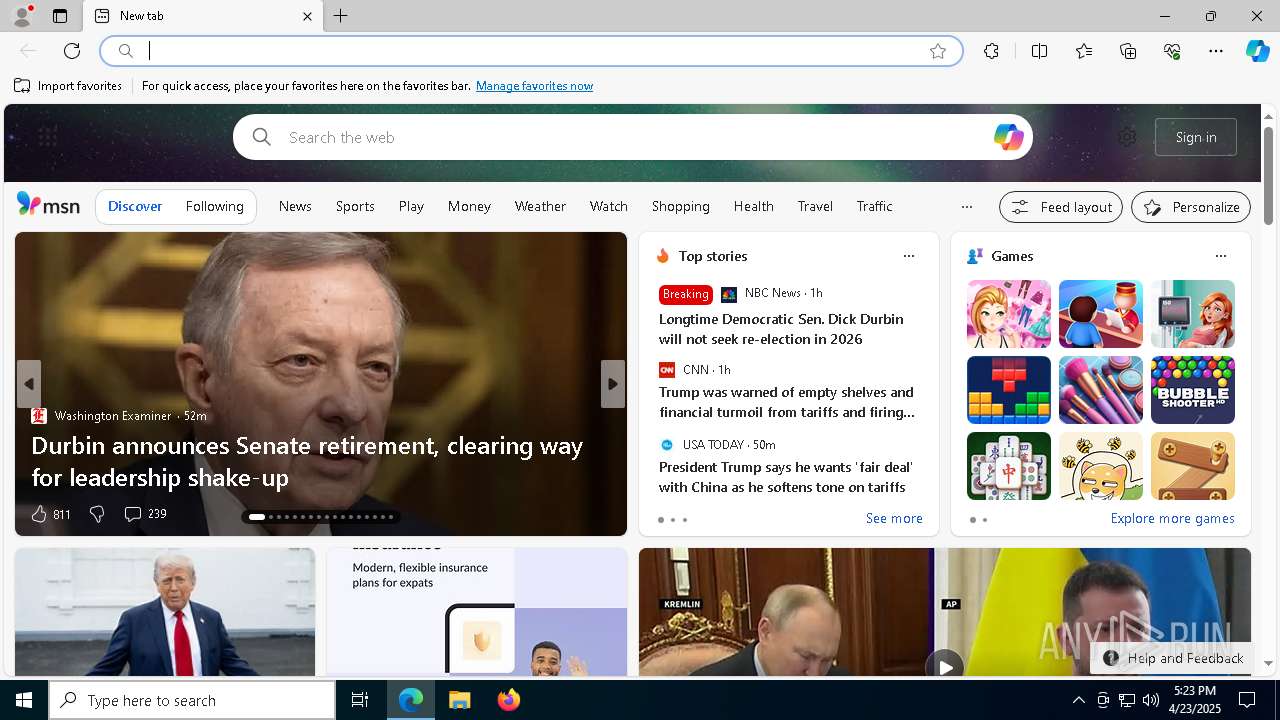Click the msn logo
Viewport: 1280px width, 720px height.
point(48,205)
